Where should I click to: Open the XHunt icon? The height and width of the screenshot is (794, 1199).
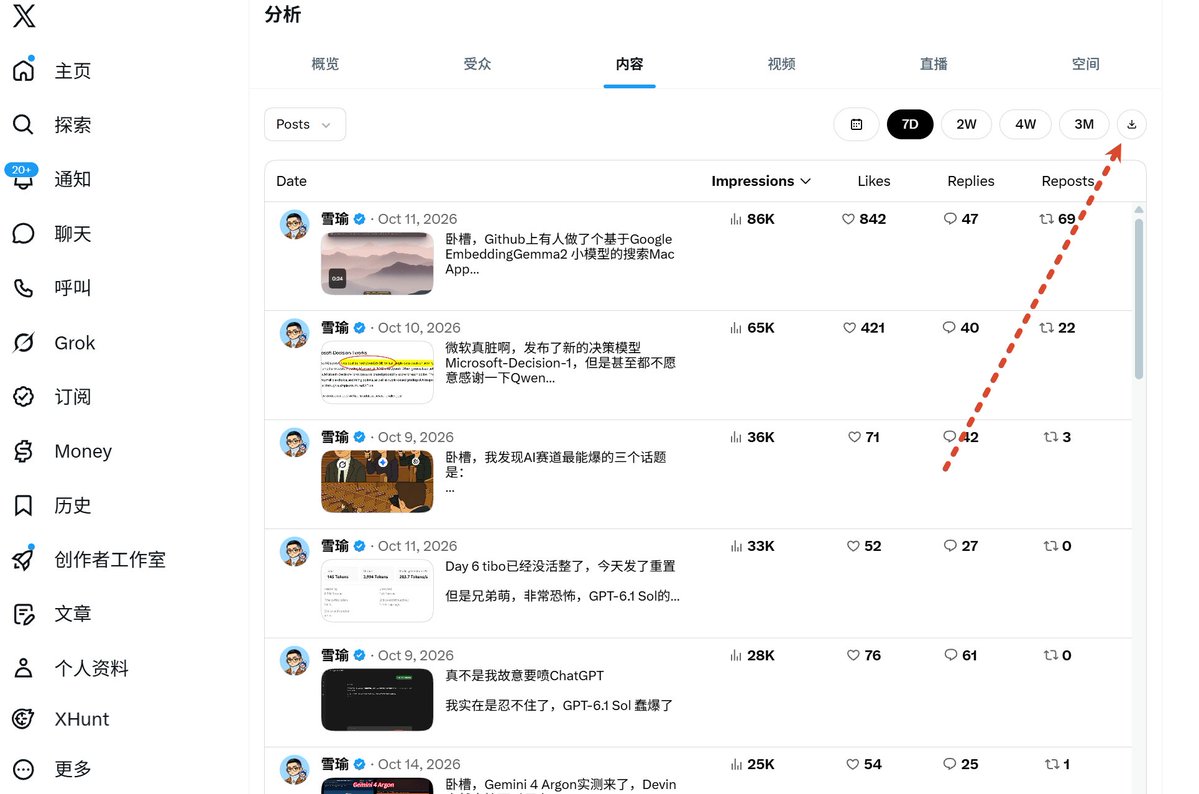point(24,718)
